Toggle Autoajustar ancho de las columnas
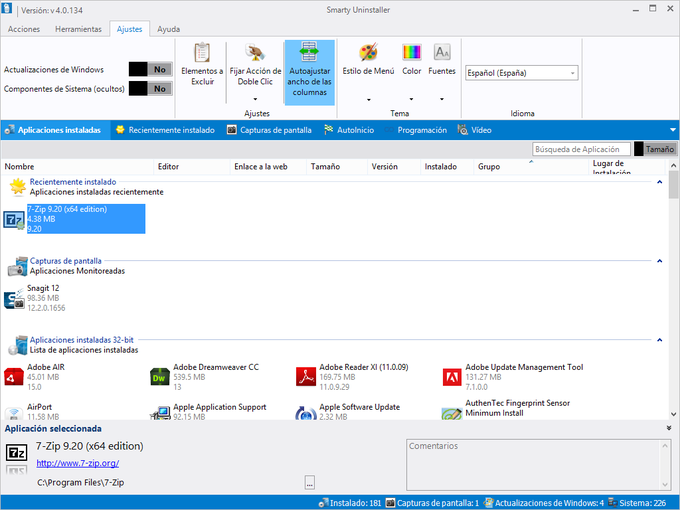 (x=309, y=72)
